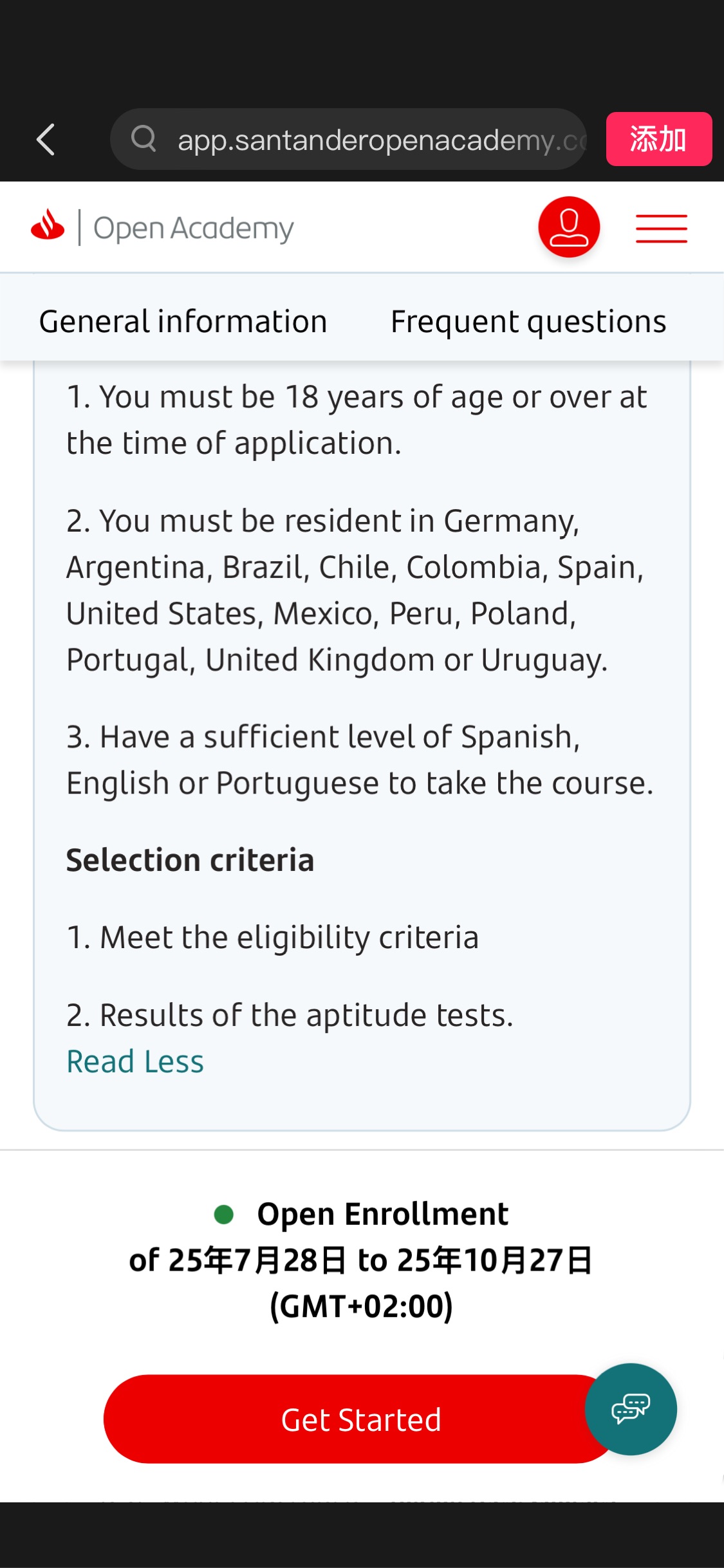
Task: Click the residency countries requirement text
Action: pos(355,590)
